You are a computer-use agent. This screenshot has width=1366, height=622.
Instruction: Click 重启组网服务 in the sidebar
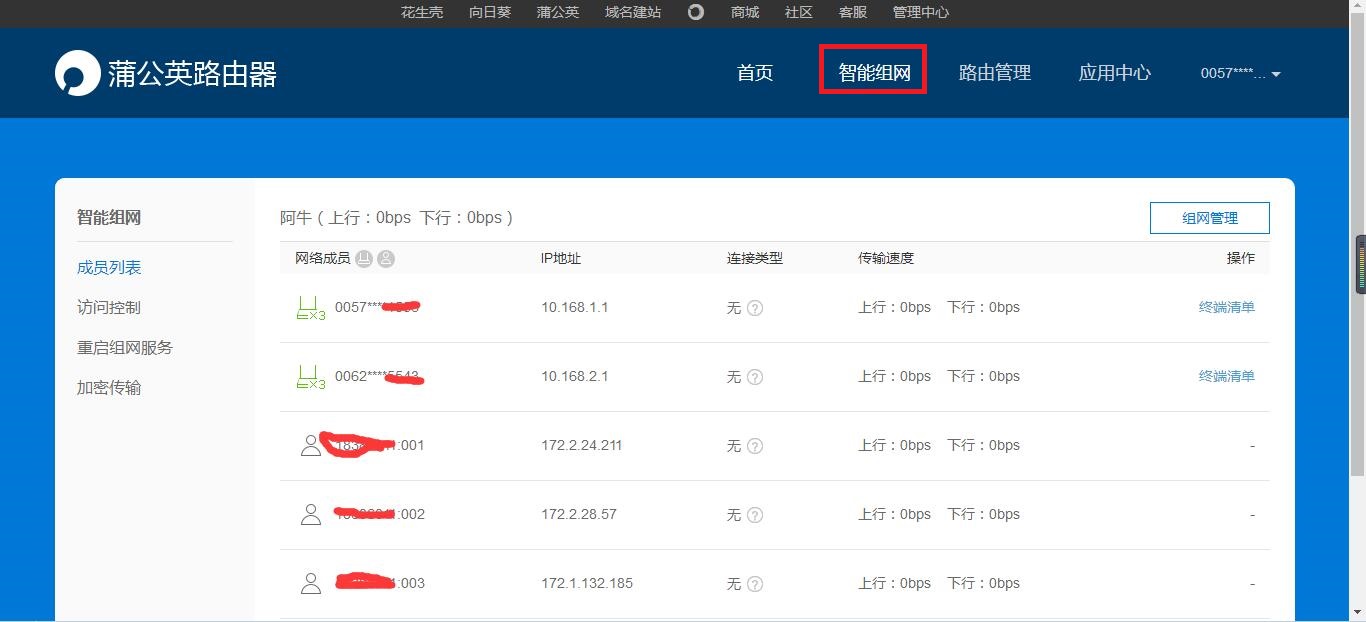[x=124, y=347]
